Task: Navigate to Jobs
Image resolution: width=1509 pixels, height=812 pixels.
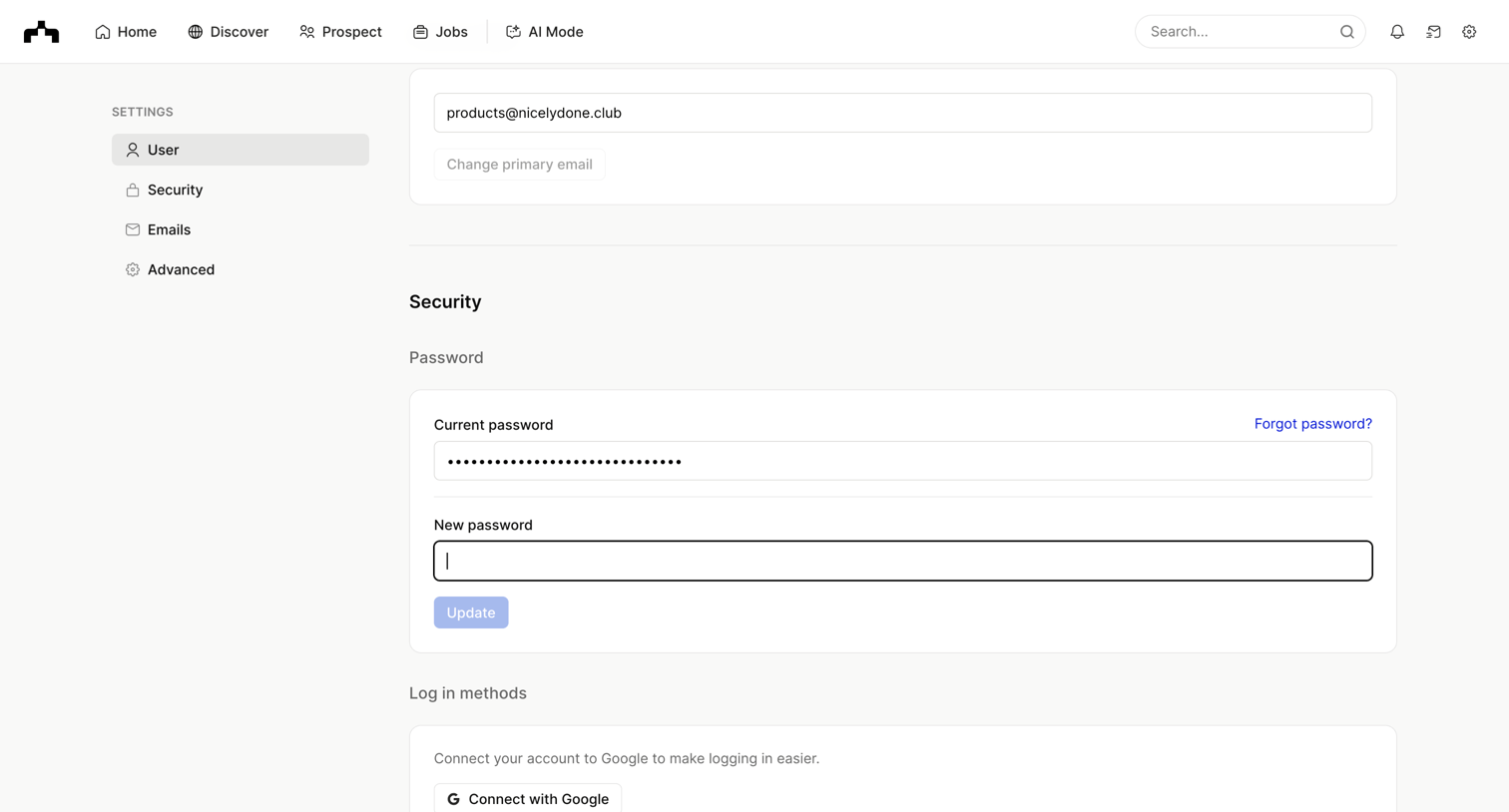Action: click(440, 32)
